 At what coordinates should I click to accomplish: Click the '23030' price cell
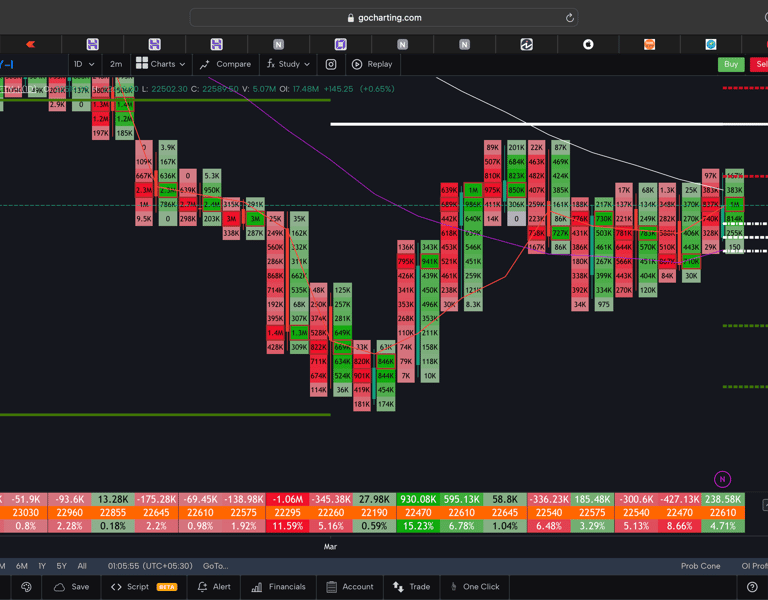(x=25, y=513)
